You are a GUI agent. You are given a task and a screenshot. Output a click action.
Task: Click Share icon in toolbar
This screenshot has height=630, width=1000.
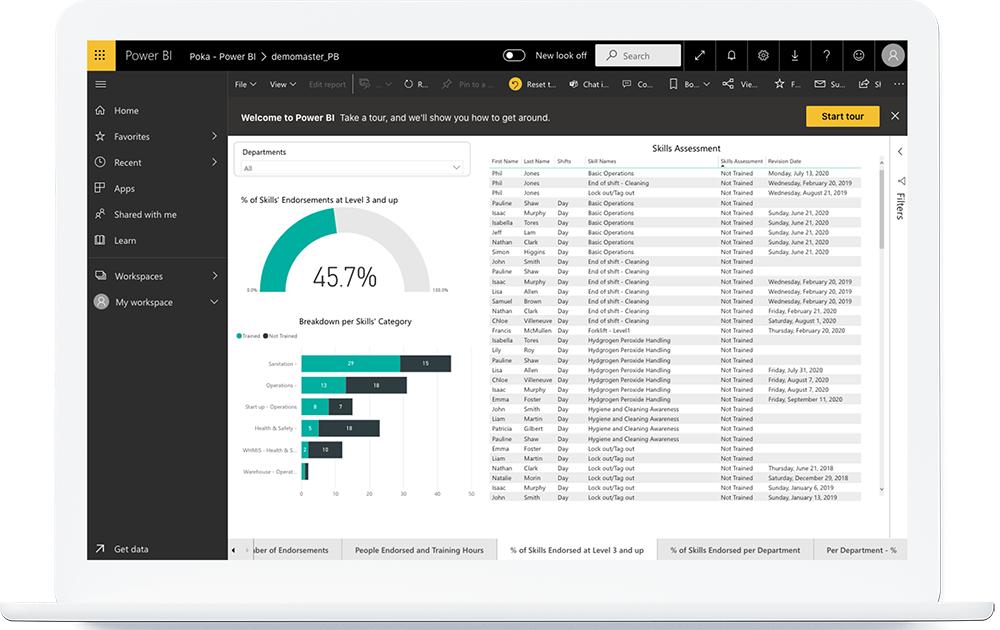tap(864, 84)
